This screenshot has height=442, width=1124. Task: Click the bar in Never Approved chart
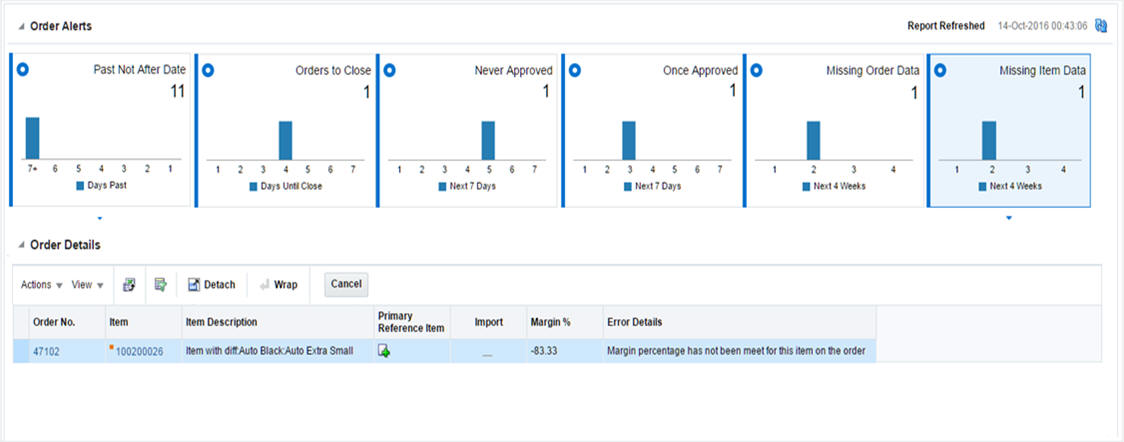(x=488, y=140)
